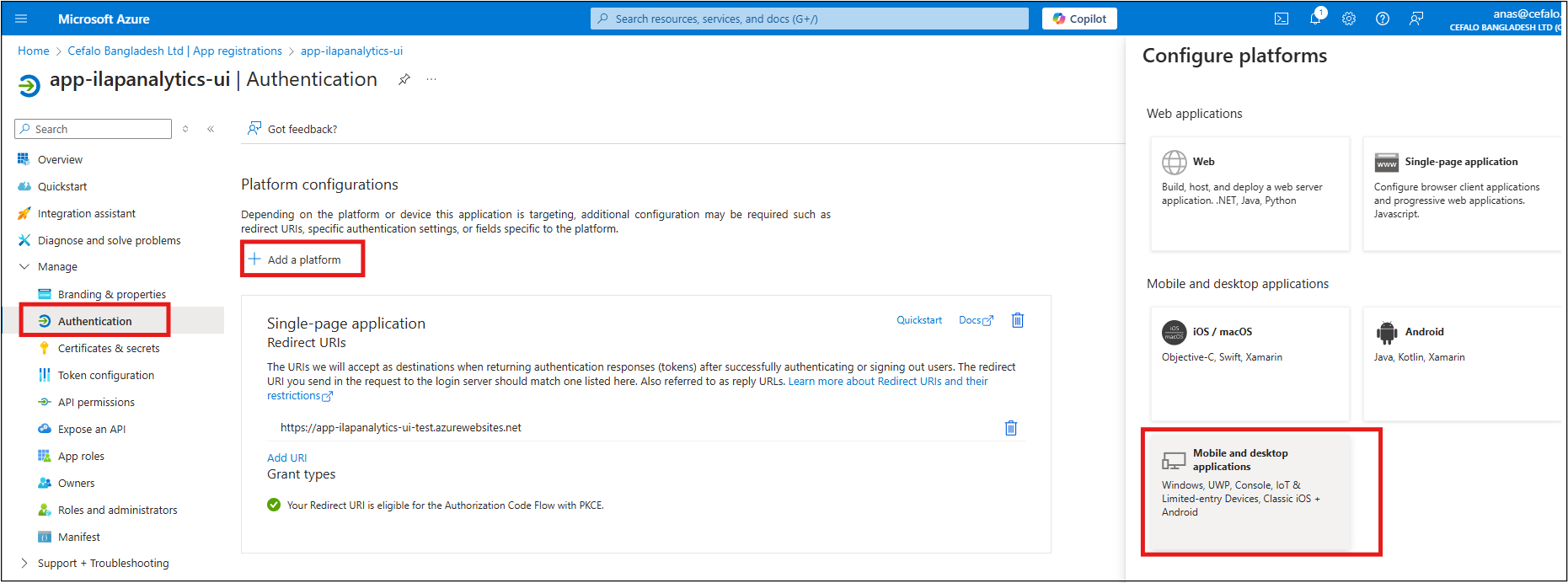Click the sidebar up-down sort arrows
The height and width of the screenshot is (583, 1568).
(x=185, y=129)
